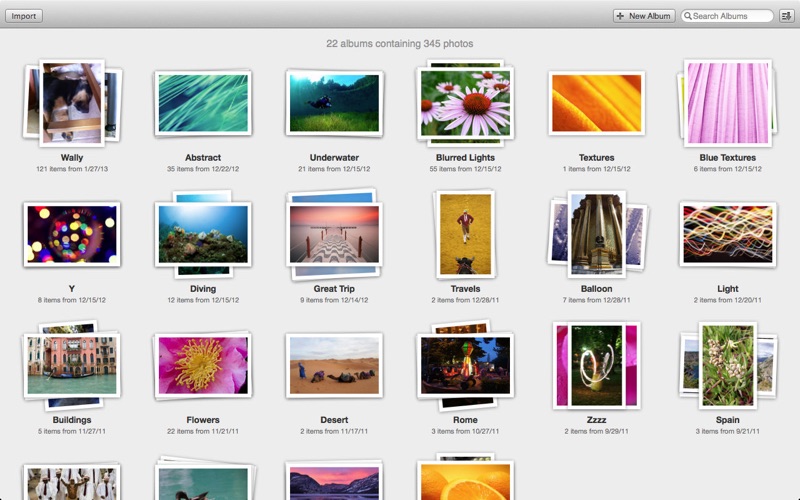Create a new album with New Album
800x500 pixels.
pyautogui.click(x=644, y=16)
